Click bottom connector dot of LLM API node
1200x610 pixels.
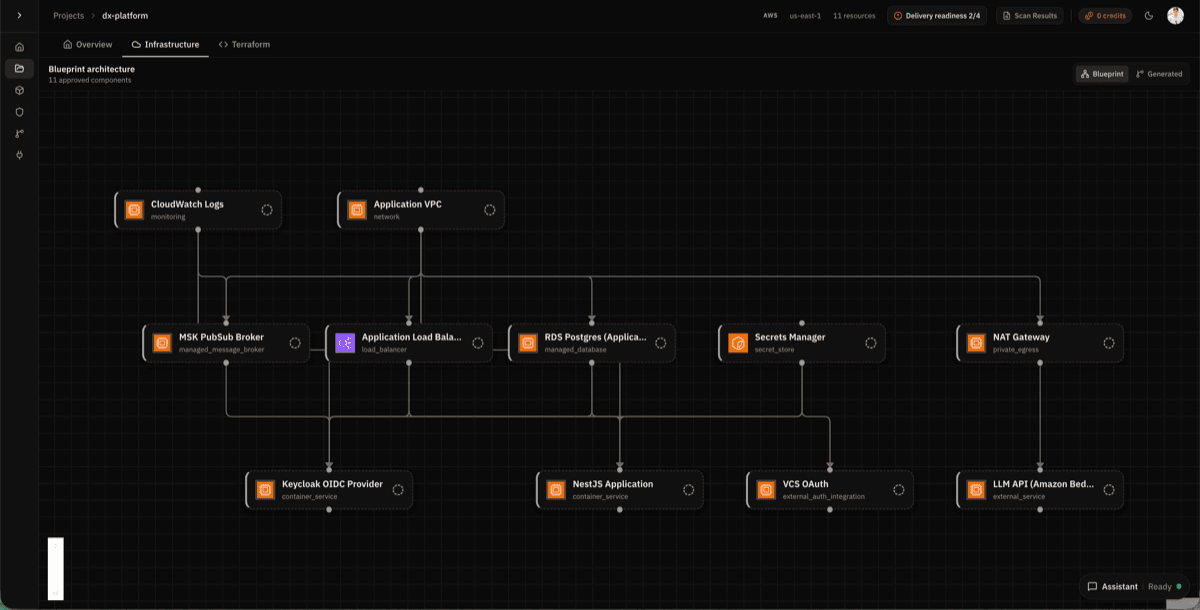pos(1040,509)
